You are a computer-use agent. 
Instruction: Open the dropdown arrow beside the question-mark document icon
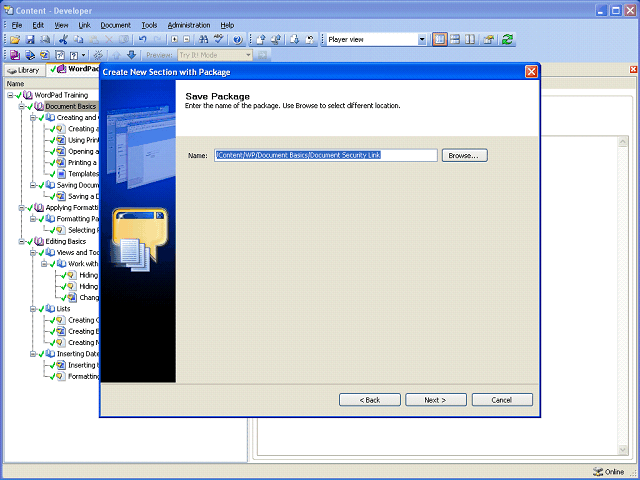tap(84, 55)
